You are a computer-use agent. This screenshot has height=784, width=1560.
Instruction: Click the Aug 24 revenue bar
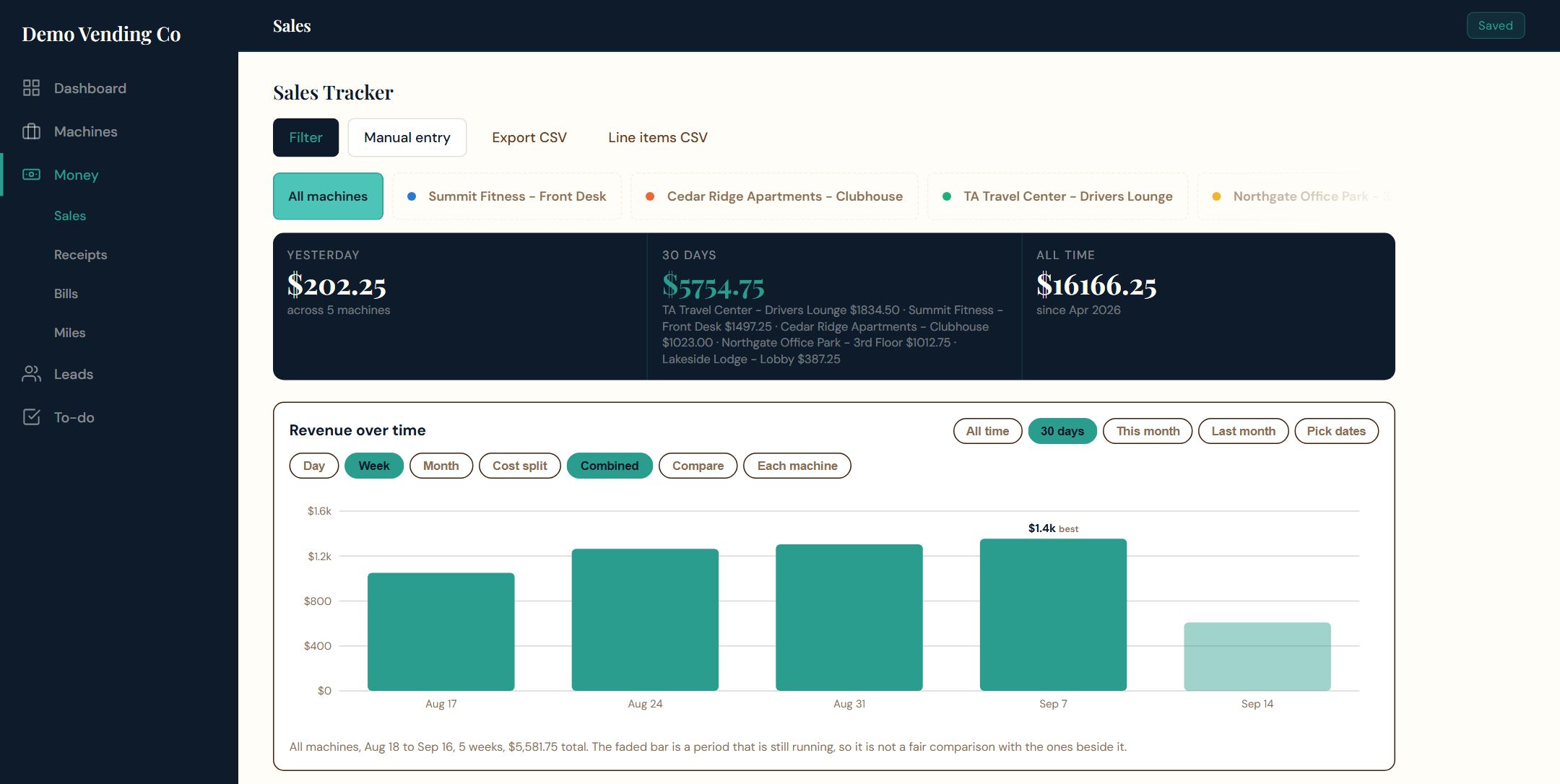point(645,619)
